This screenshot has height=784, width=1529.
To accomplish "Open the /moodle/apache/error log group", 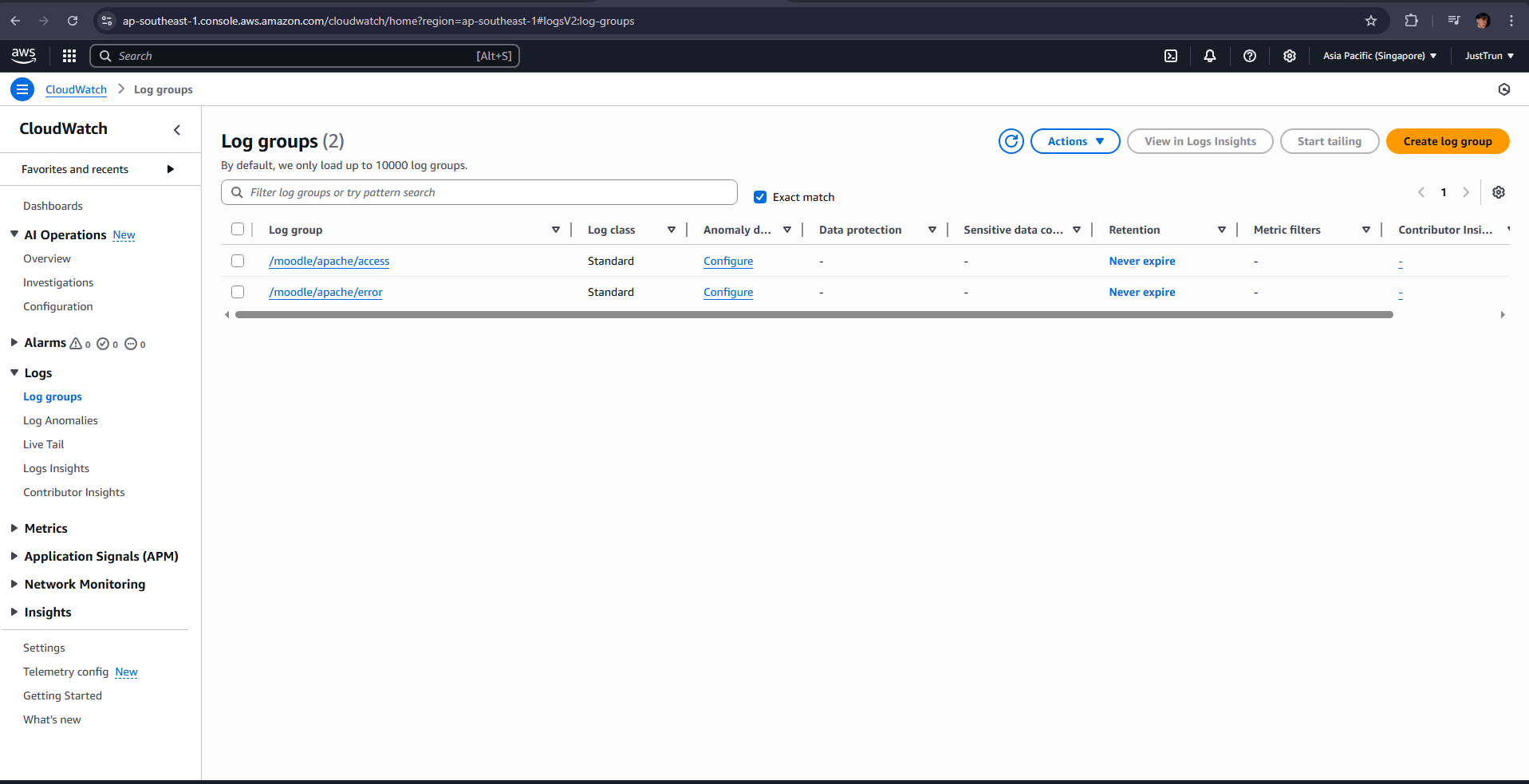I will [325, 292].
